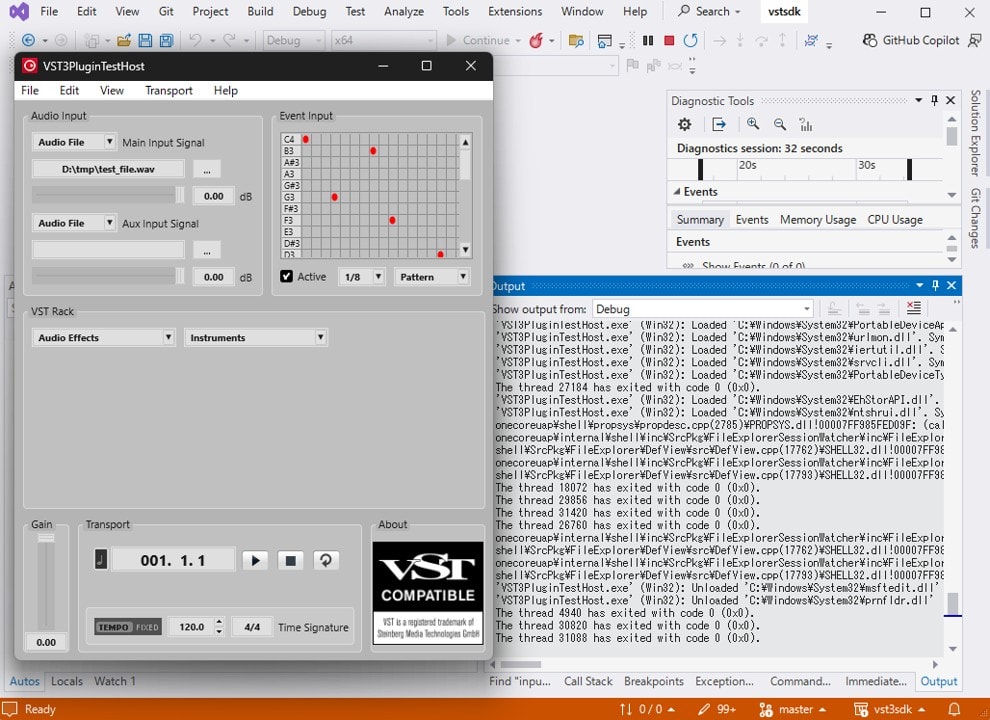The image size is (990, 720).
Task: Pin the Output window with the pin icon
Action: point(934,285)
